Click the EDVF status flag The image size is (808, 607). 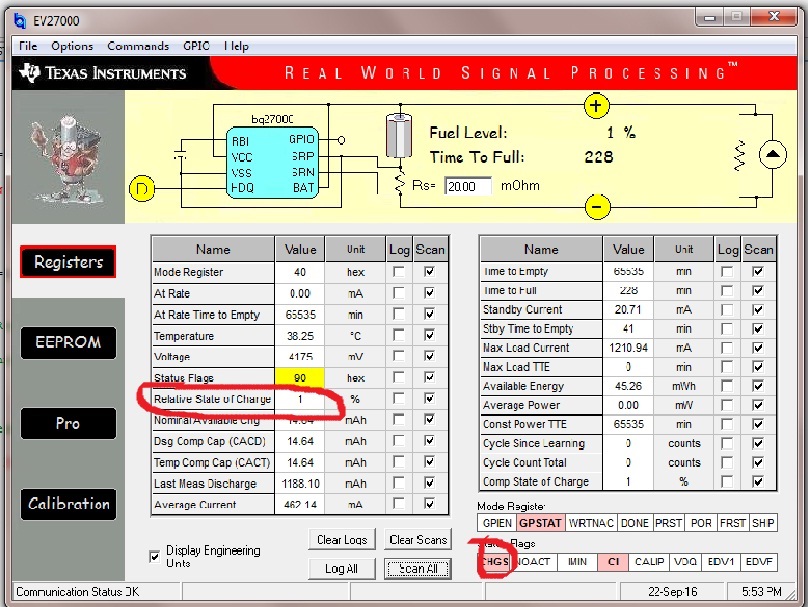click(759, 562)
